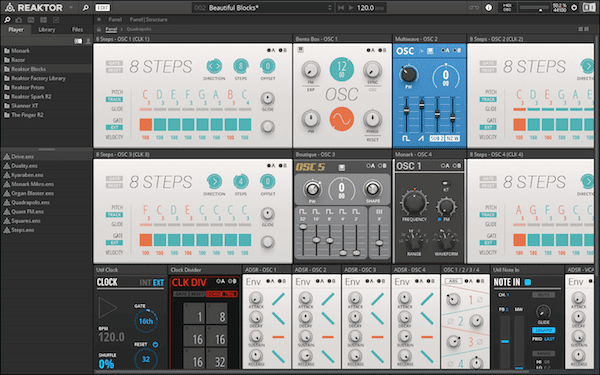The width and height of the screenshot is (600, 375).
Task: Select the orange sine waveform on Bento Box OSC
Action: [x=341, y=119]
